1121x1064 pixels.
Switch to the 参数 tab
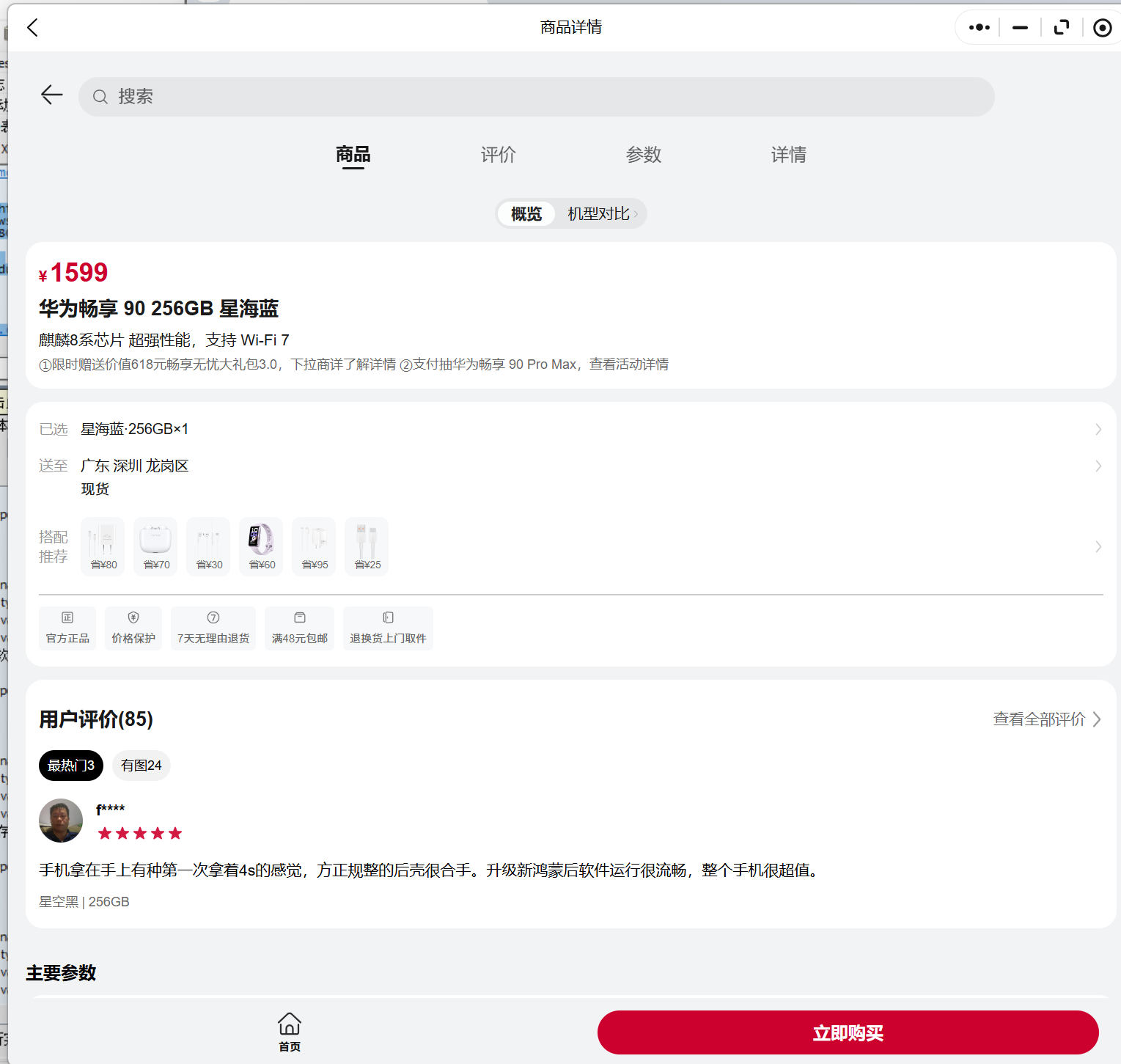644,155
